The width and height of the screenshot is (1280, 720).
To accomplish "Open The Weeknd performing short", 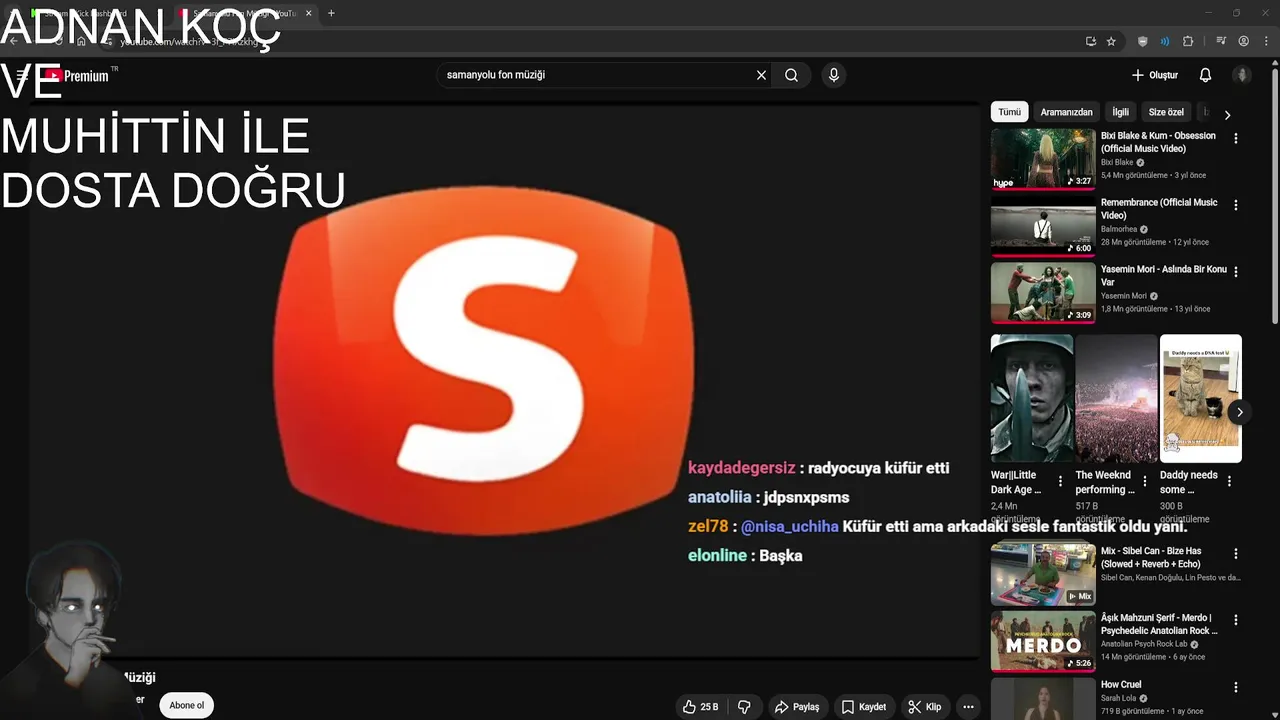I will [1116, 398].
